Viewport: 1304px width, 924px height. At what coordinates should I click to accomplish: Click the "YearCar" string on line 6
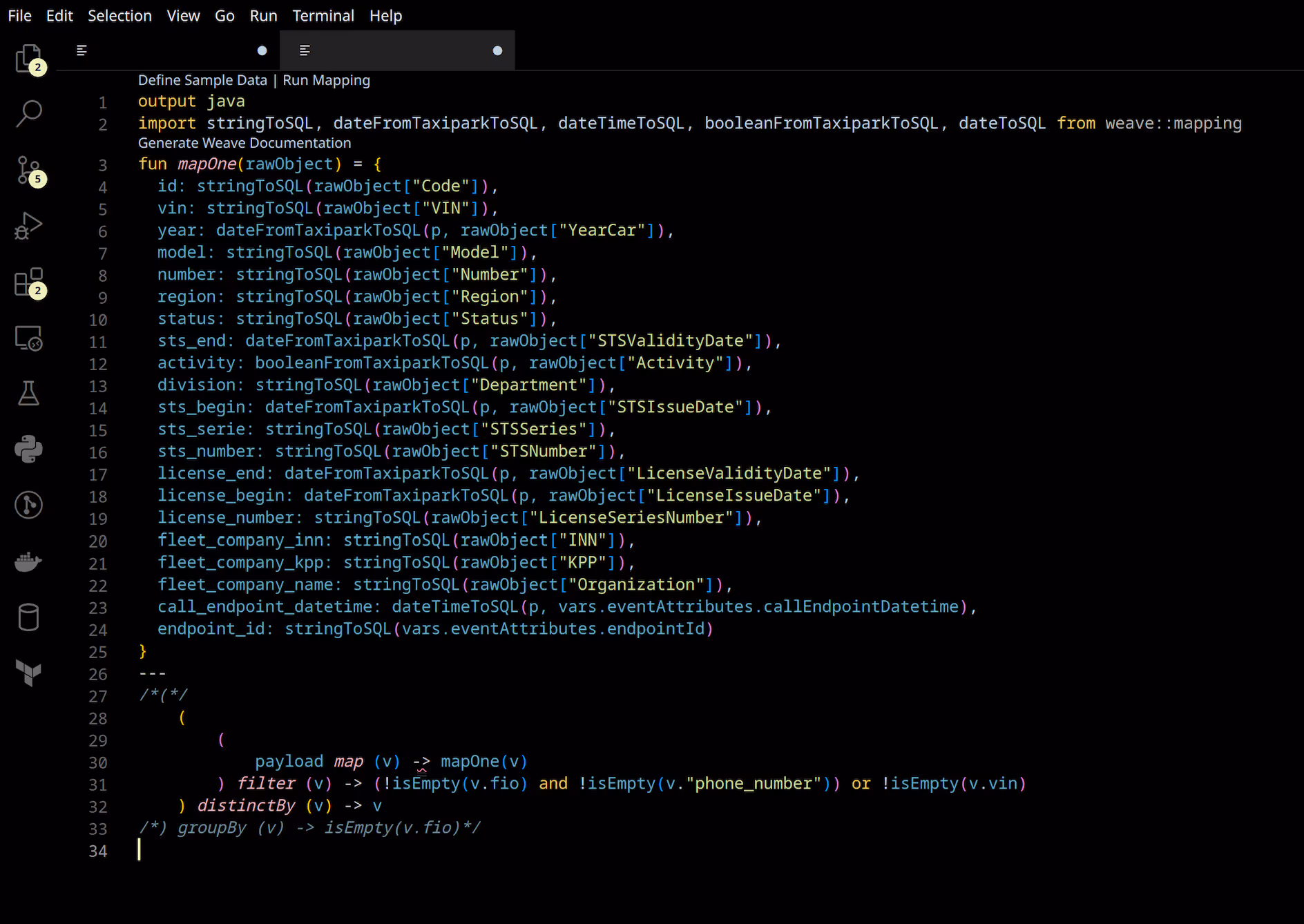click(x=602, y=230)
